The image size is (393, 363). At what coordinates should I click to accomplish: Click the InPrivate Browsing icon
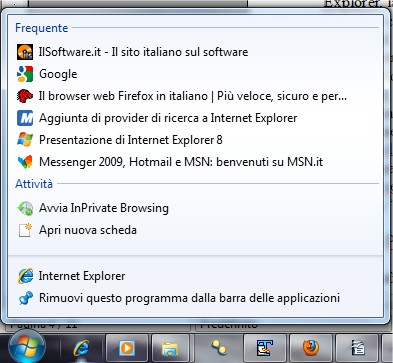(25, 208)
